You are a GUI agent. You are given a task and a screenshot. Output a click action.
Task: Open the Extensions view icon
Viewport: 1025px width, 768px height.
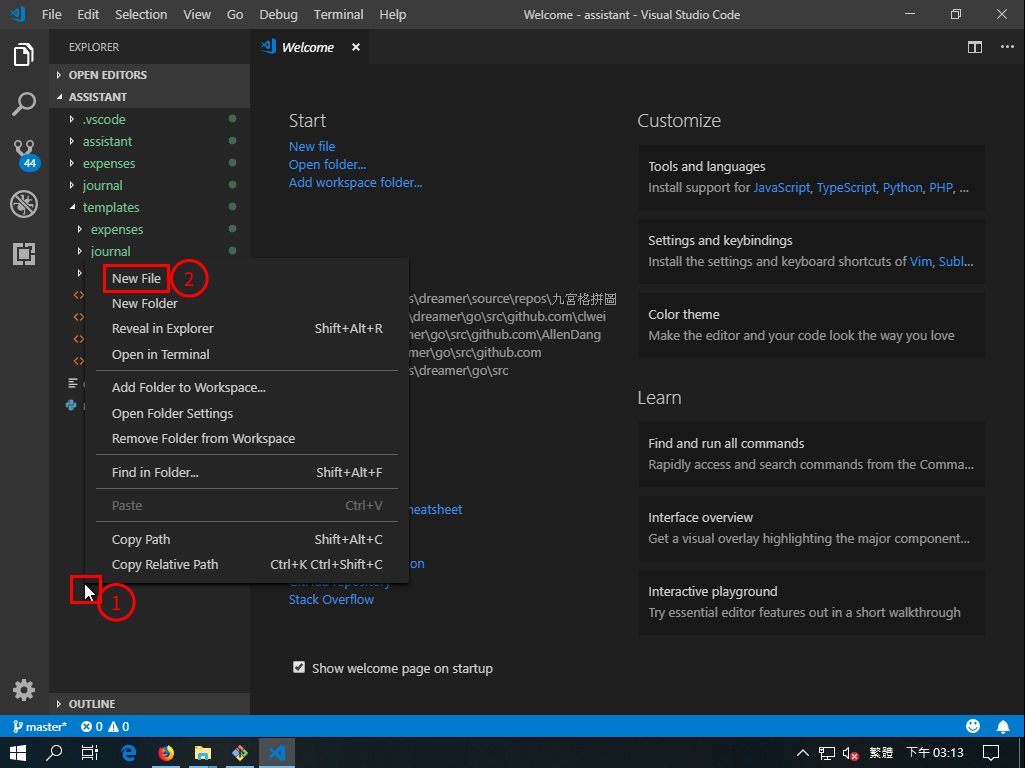pos(24,254)
